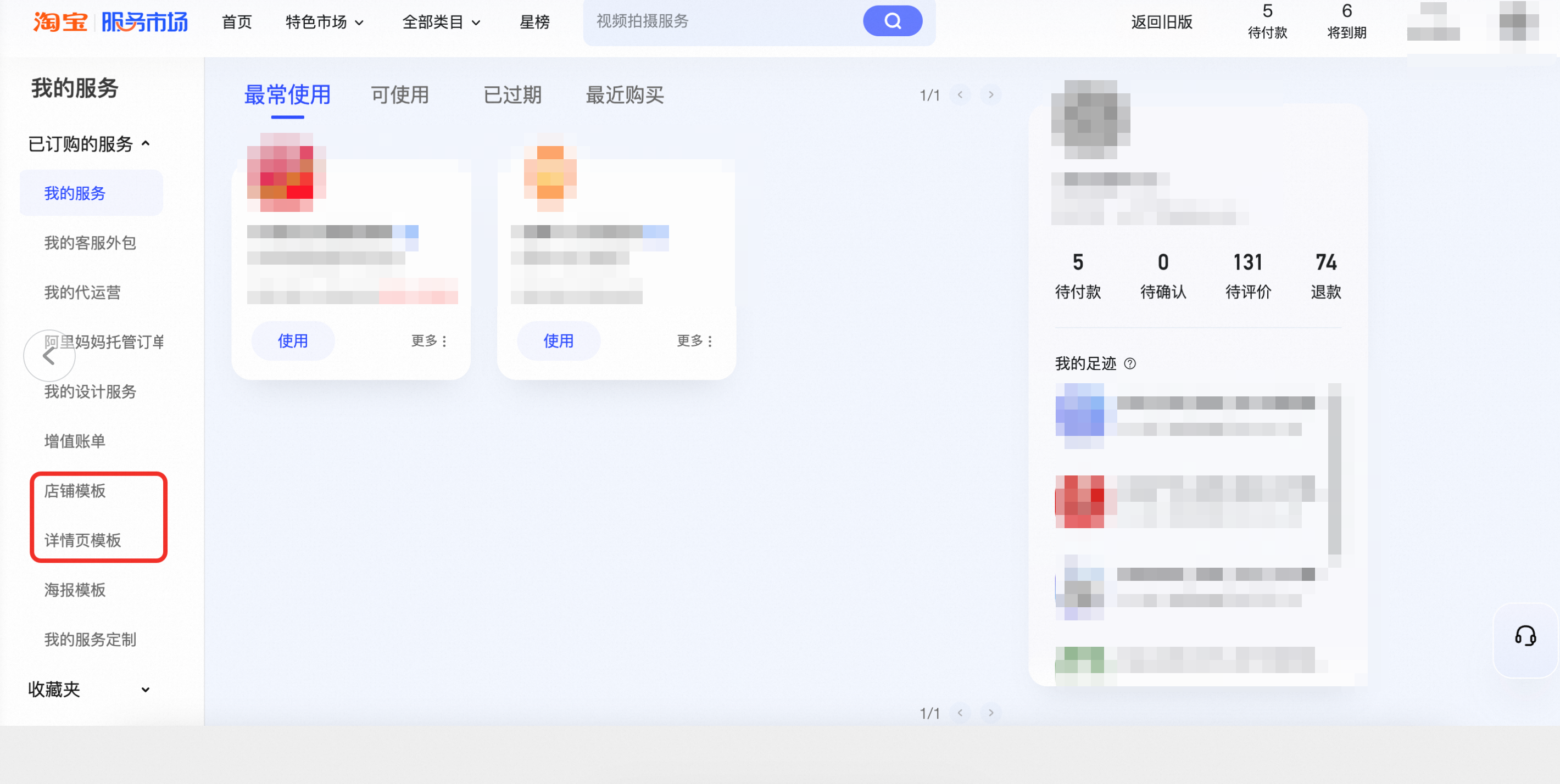The width and height of the screenshot is (1560, 784).
Task: Select 增值账单 in the sidebar
Action: point(75,441)
